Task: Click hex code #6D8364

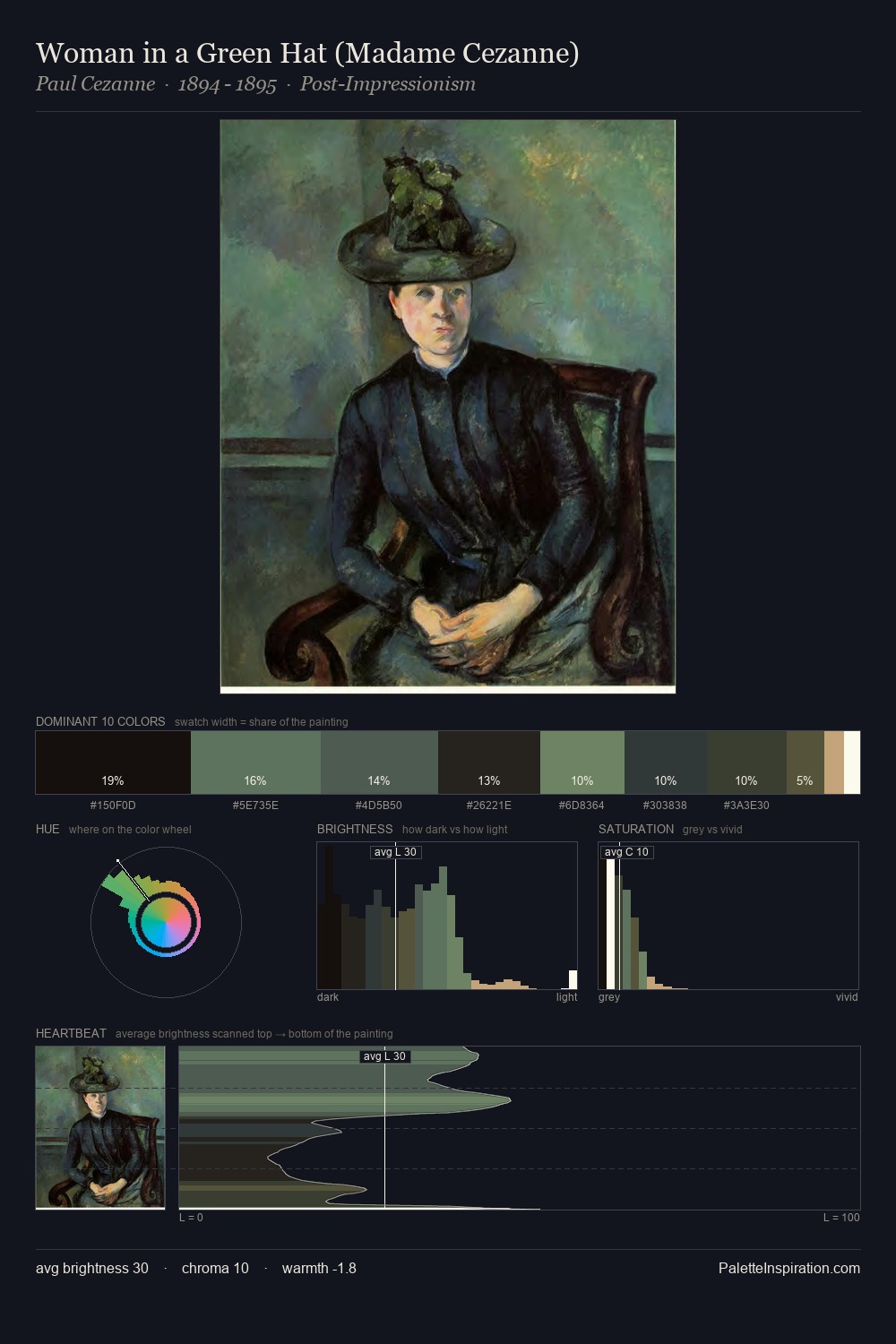Action: click(582, 806)
